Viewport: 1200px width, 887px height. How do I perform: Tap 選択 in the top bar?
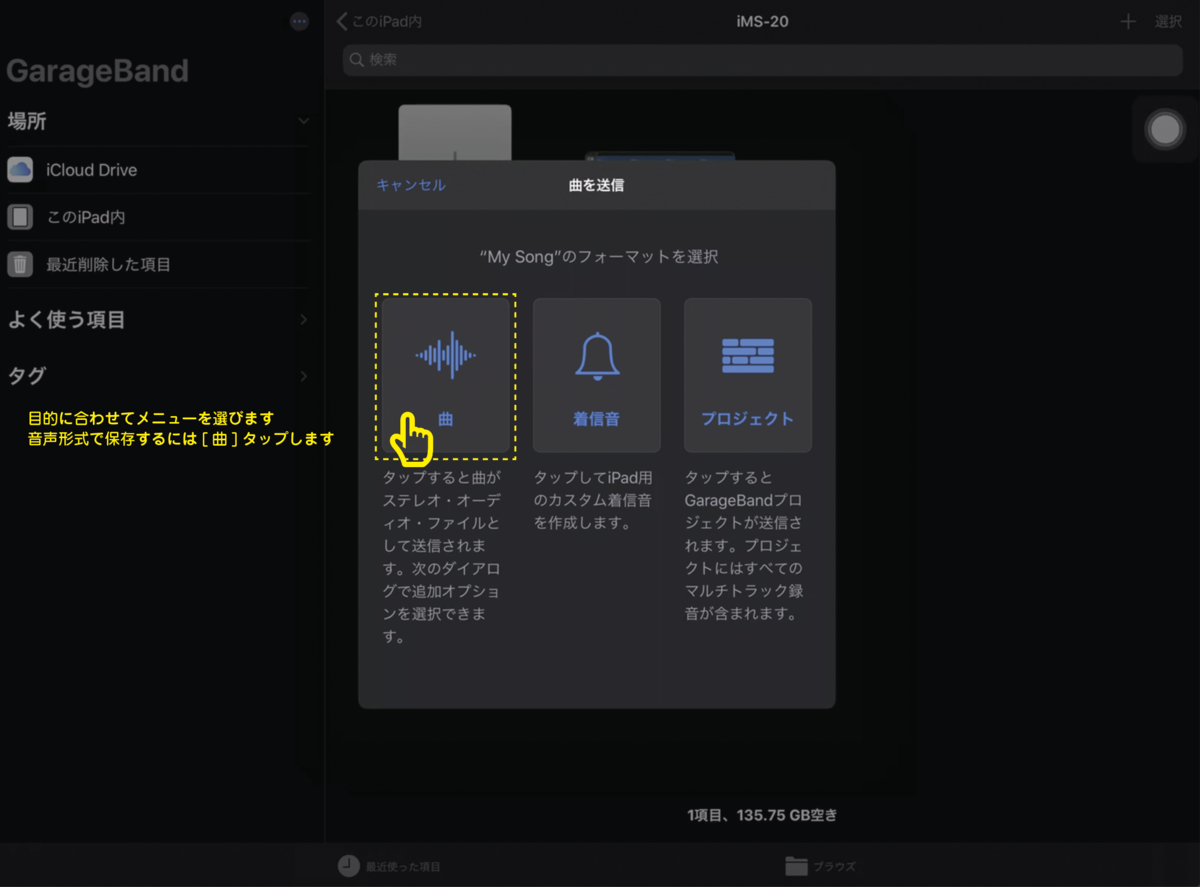coord(1168,21)
